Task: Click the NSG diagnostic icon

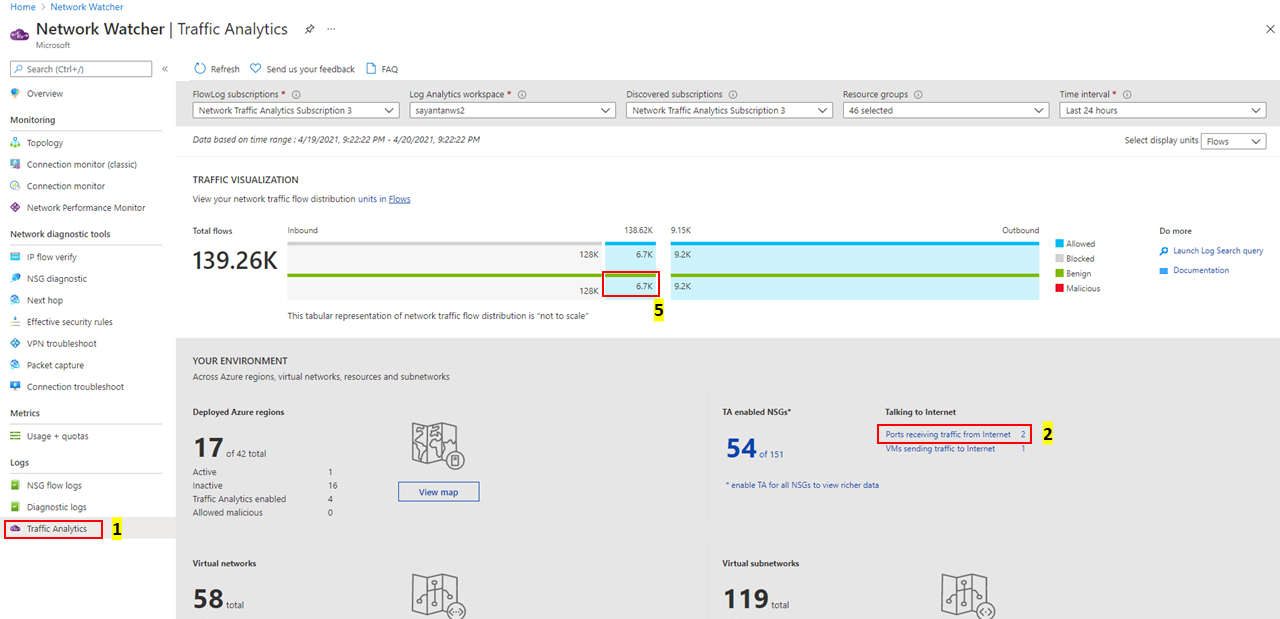Action: [15, 279]
